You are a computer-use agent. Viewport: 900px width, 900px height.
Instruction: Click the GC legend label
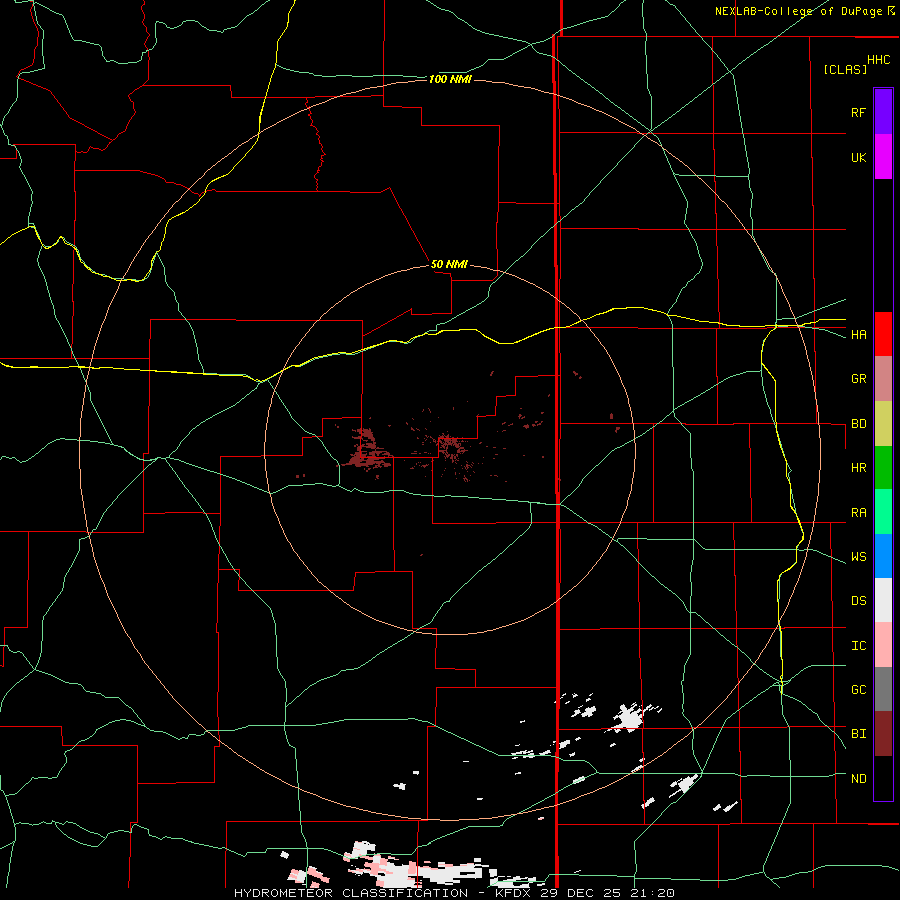[x=858, y=690]
